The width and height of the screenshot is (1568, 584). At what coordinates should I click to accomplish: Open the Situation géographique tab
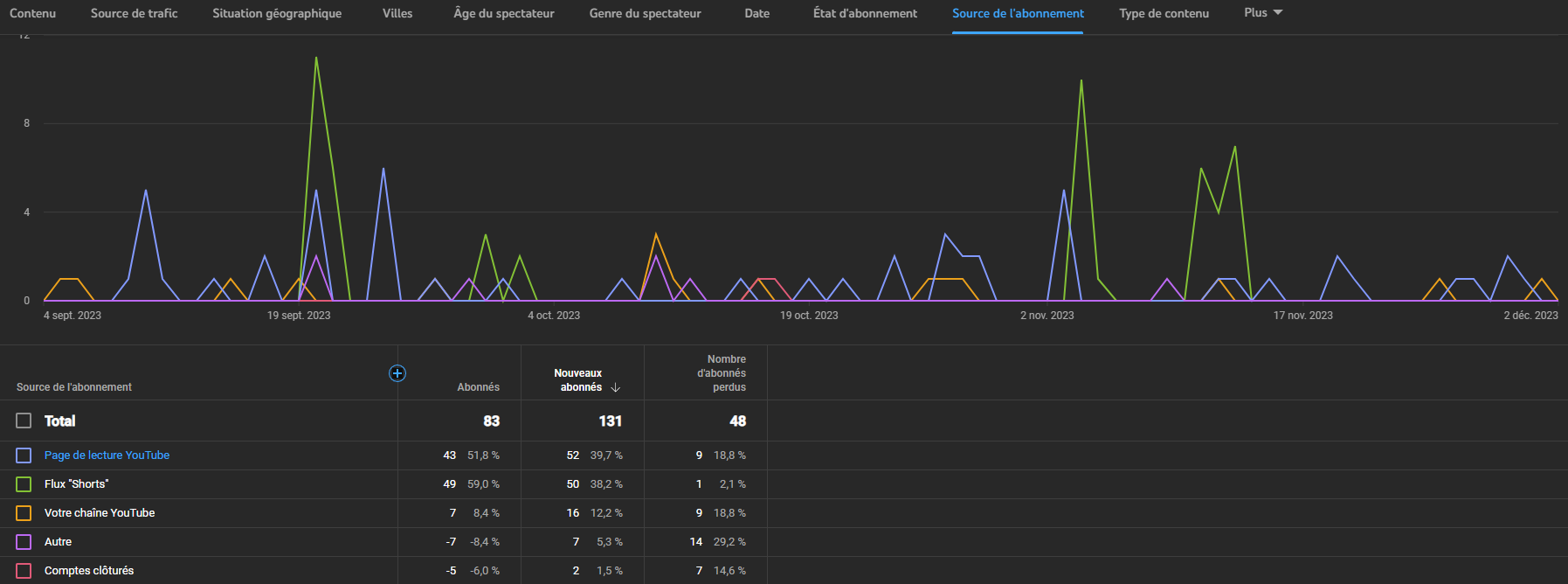tap(277, 13)
